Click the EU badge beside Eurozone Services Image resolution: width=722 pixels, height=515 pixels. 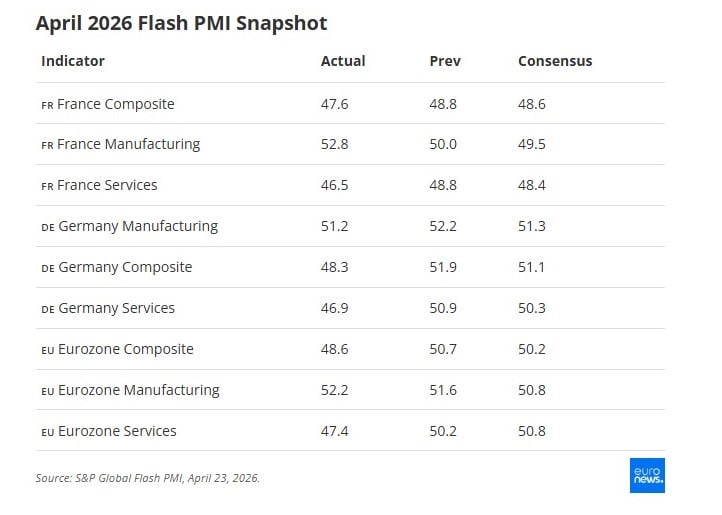(x=48, y=432)
